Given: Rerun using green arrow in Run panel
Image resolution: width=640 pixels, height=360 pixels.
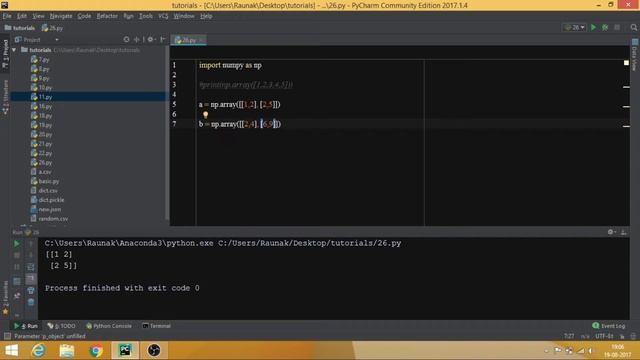Looking at the screenshot, I should click(x=17, y=244).
